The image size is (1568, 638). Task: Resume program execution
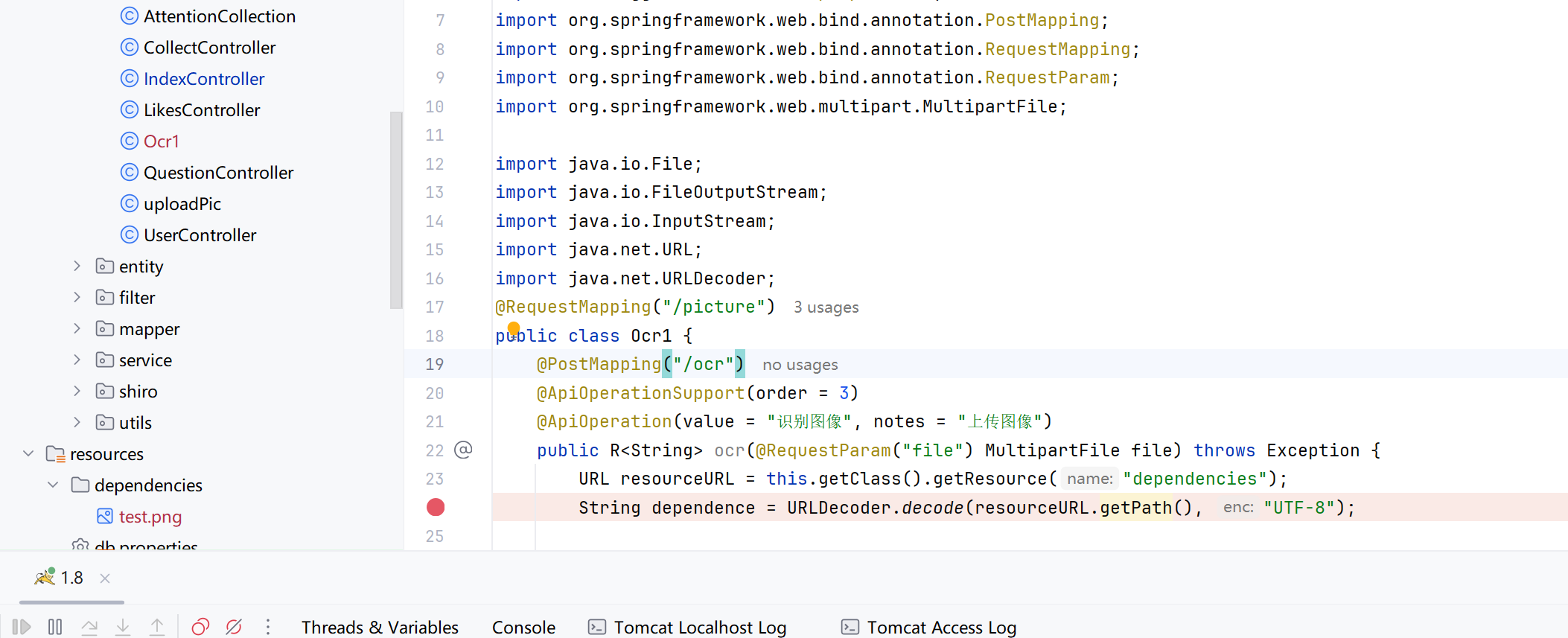[22, 627]
